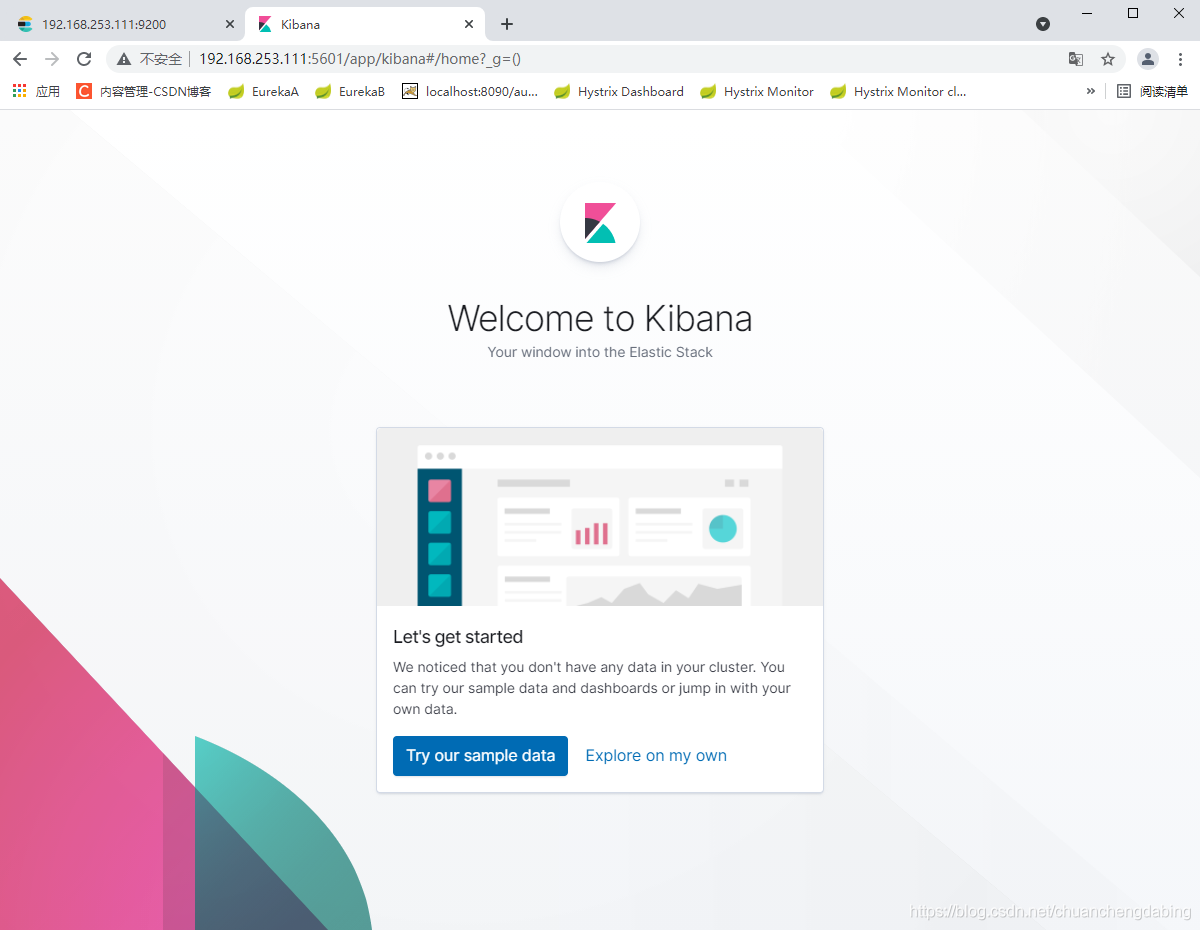Open the CSDN content management bookmark
The width and height of the screenshot is (1200, 930).
point(144,91)
